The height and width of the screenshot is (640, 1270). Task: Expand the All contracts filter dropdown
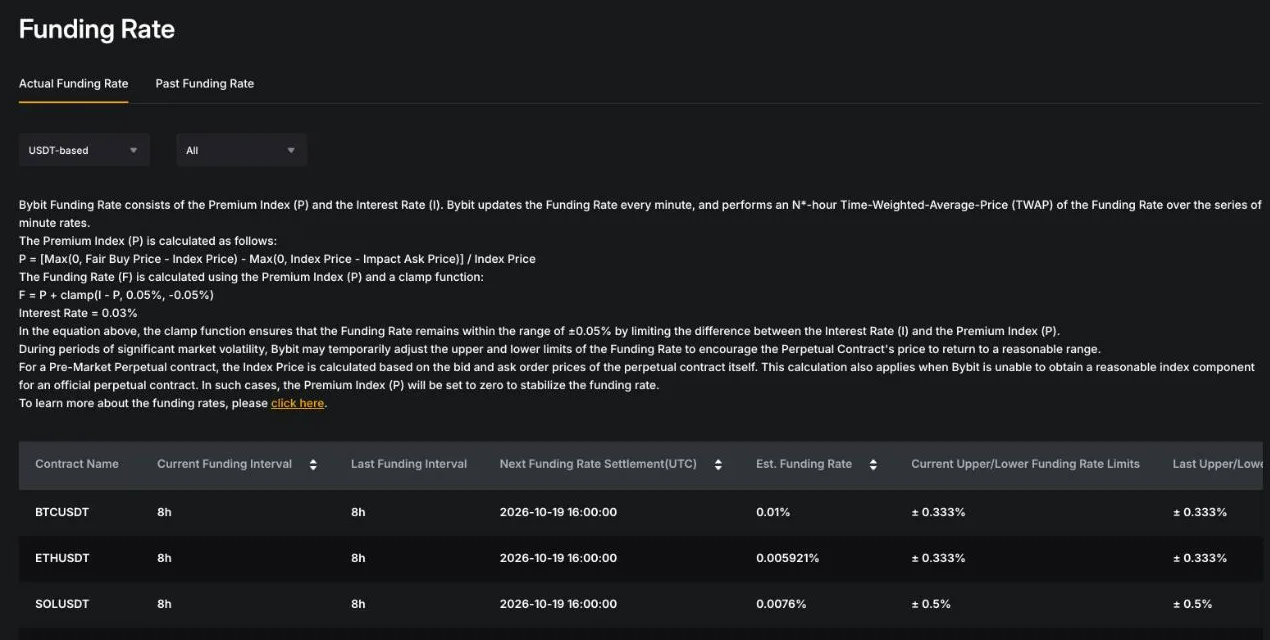(x=241, y=150)
